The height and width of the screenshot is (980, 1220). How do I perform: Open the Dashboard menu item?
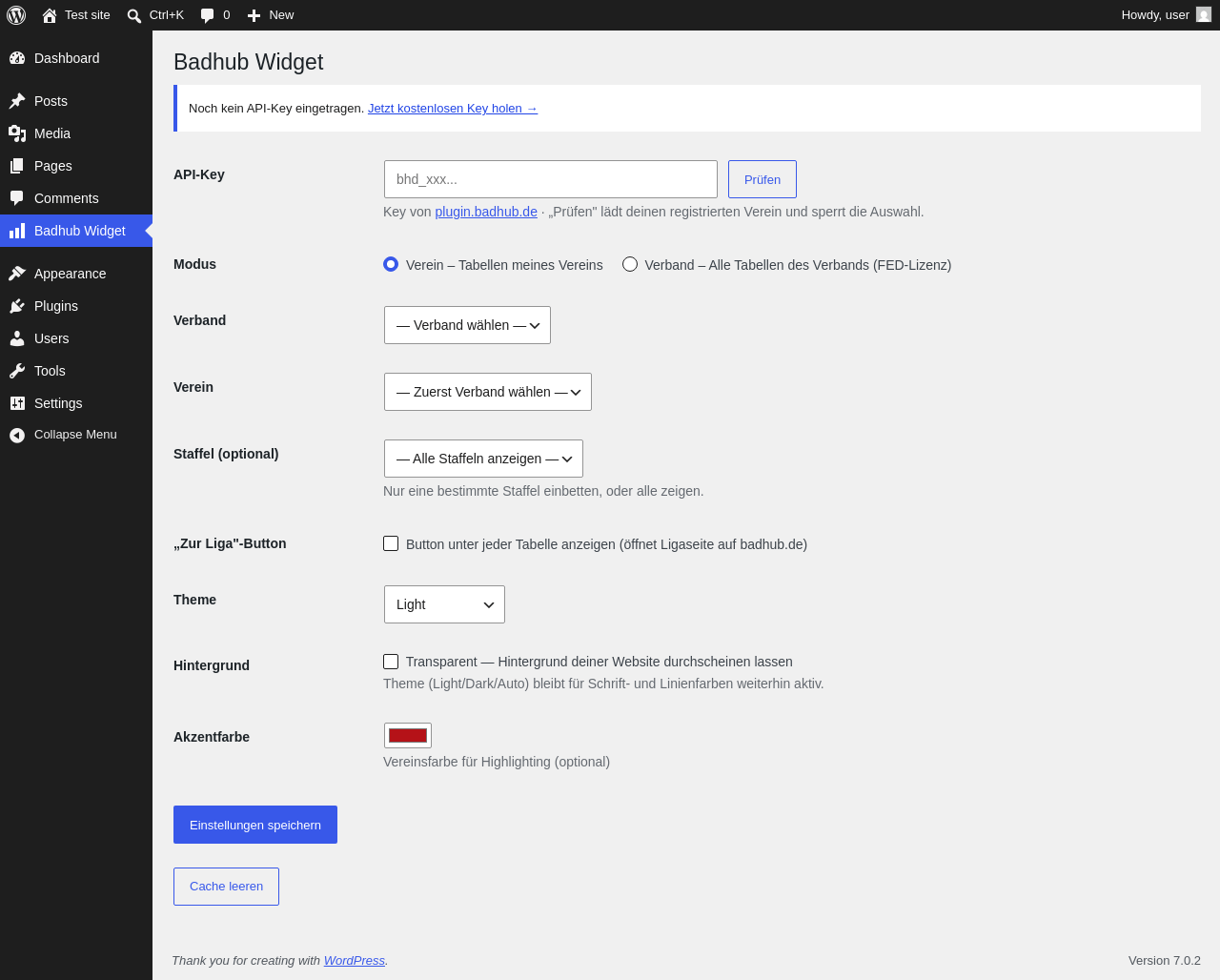click(76, 58)
